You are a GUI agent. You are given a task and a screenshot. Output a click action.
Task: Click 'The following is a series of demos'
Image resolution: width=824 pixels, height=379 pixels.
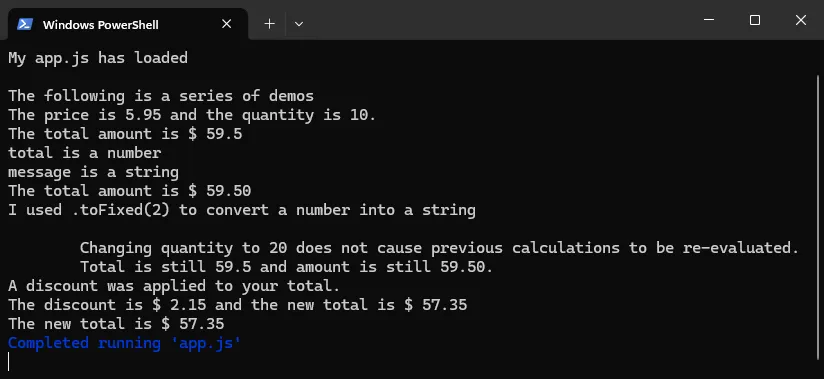coord(161,96)
